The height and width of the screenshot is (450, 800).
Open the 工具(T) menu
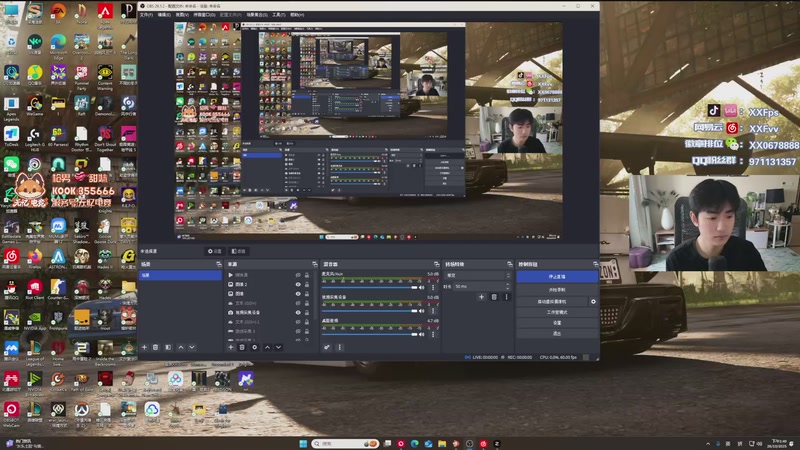tap(279, 15)
